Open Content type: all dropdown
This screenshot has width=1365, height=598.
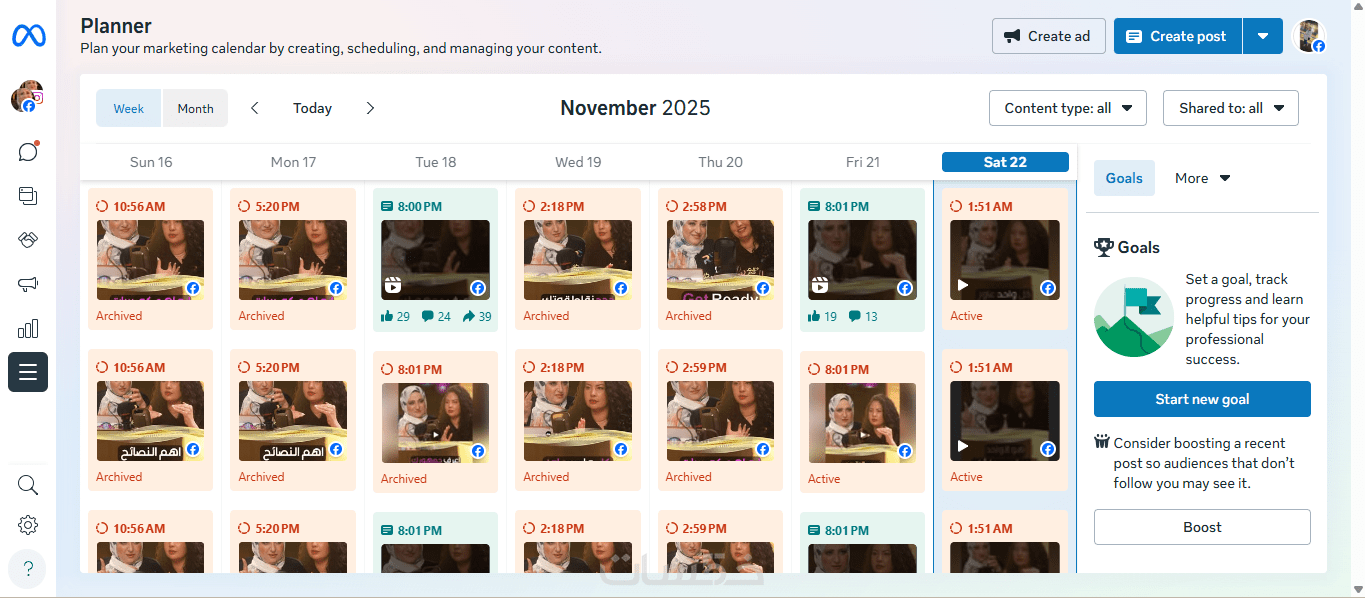pos(1068,108)
